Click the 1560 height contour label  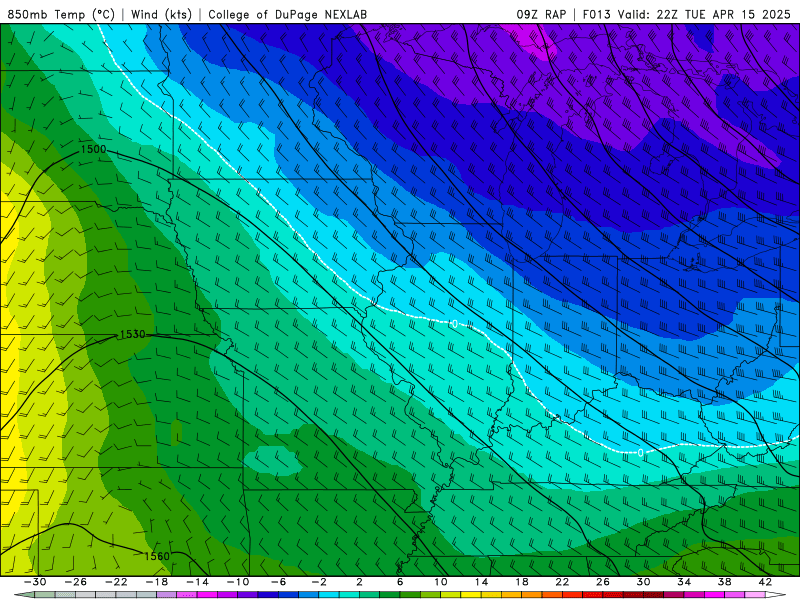[157, 556]
